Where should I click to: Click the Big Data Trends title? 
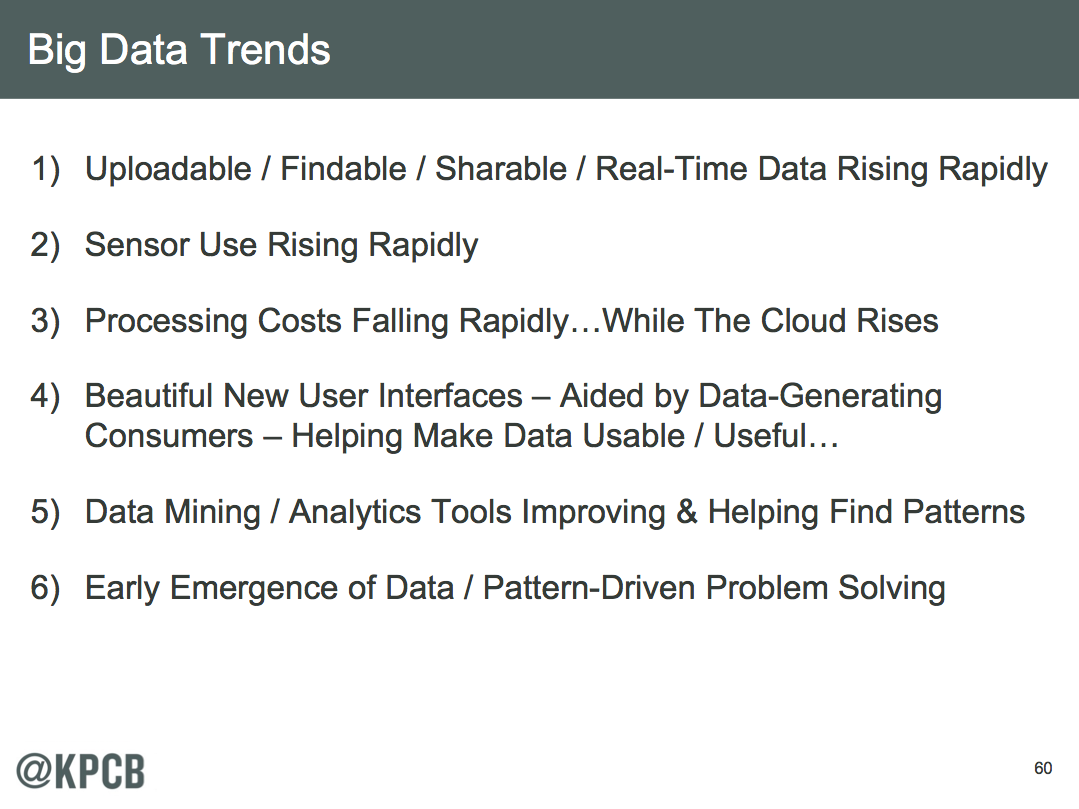(x=179, y=50)
